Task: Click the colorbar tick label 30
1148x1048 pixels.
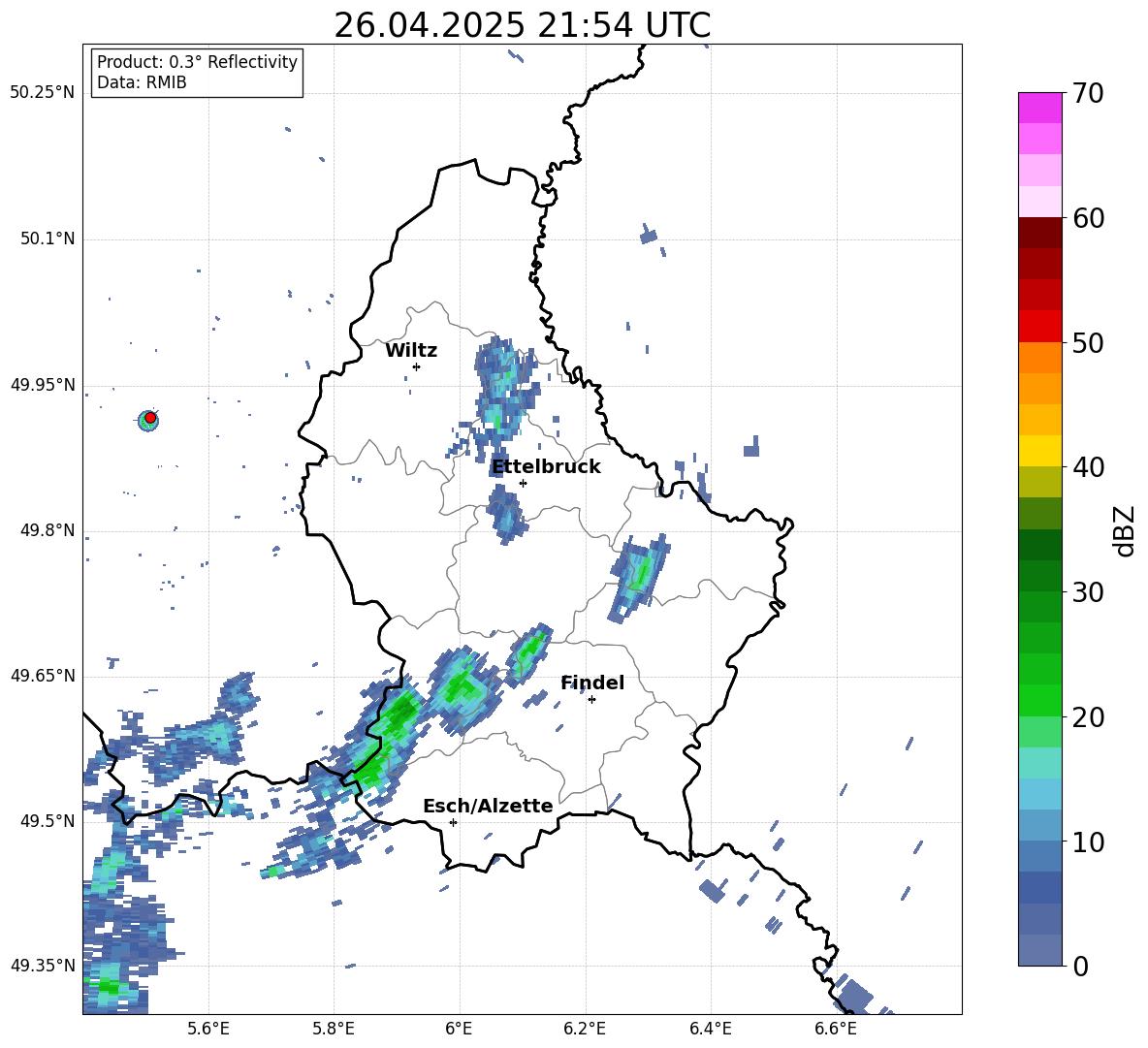Action: pos(1087,592)
